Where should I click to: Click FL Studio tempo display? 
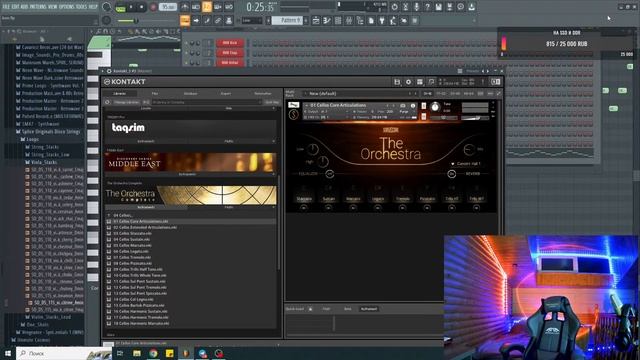coord(168,7)
